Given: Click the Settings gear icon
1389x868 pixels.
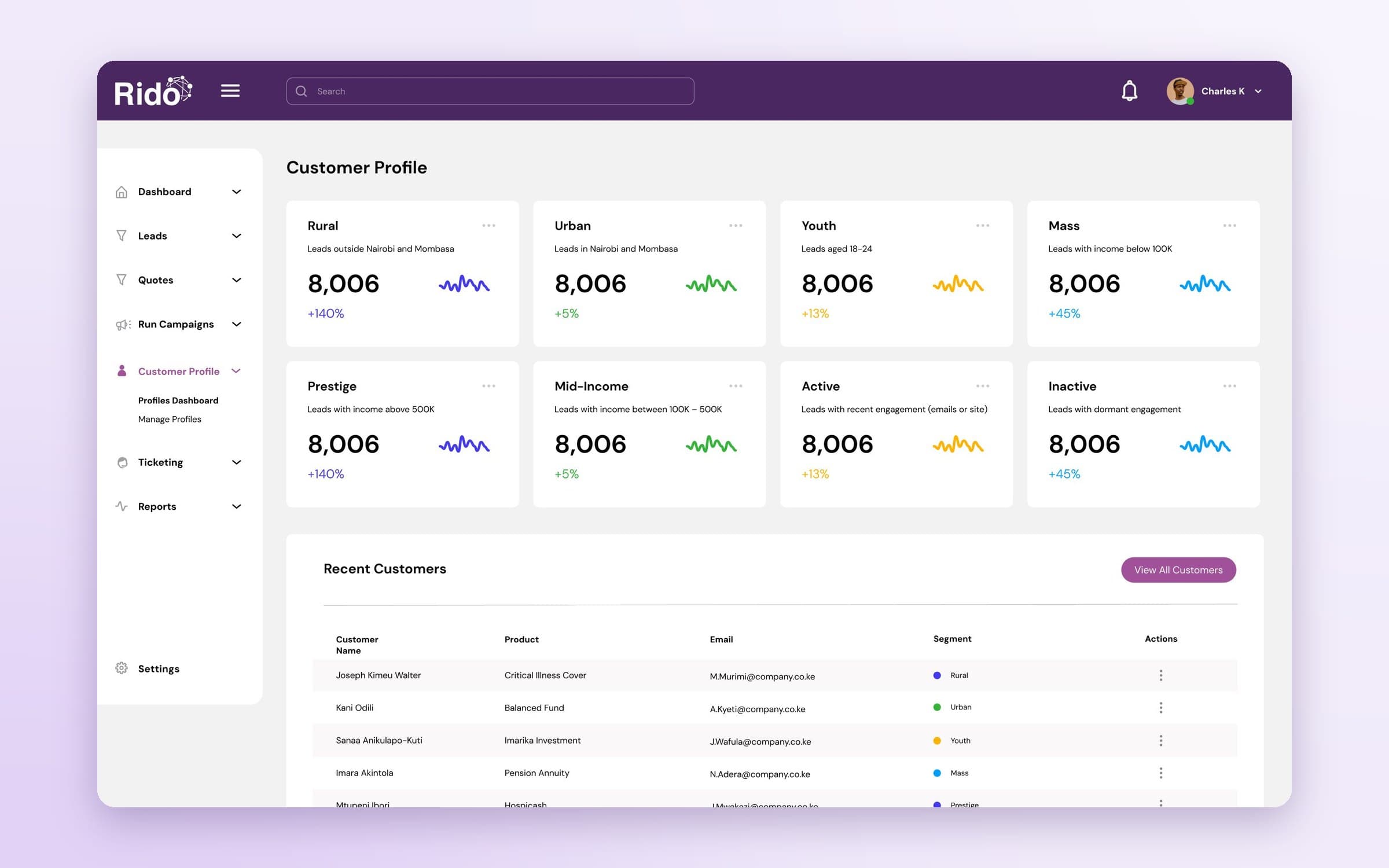Looking at the screenshot, I should click(122, 668).
